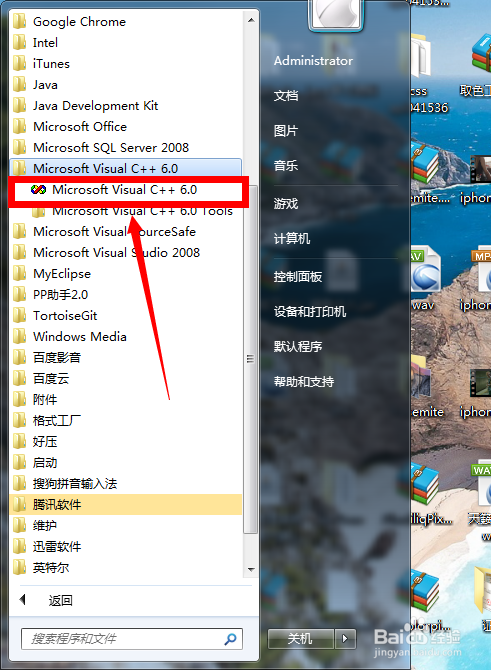This screenshot has width=491, height=670.
Task: Expand the 百度影音 folder
Action: pos(126,357)
